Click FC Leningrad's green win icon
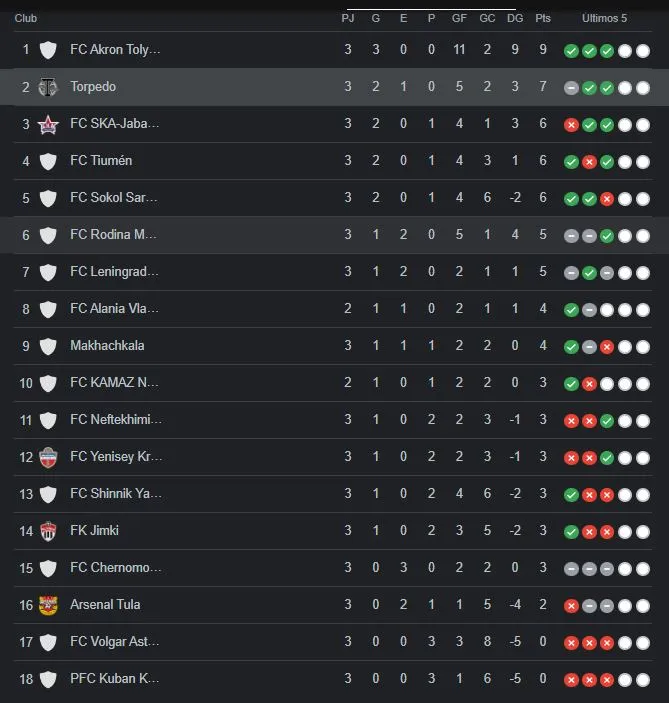 pyautogui.click(x=589, y=273)
